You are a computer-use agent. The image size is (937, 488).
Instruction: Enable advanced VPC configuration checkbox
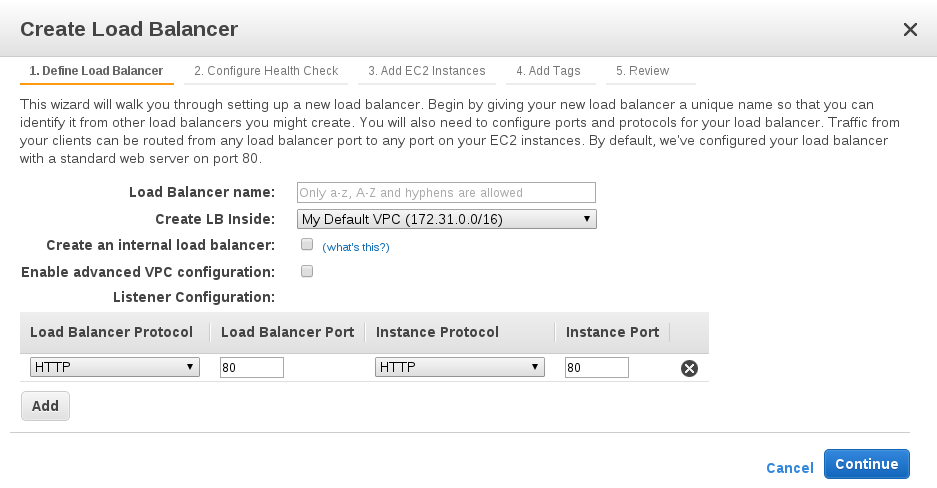pyautogui.click(x=307, y=271)
